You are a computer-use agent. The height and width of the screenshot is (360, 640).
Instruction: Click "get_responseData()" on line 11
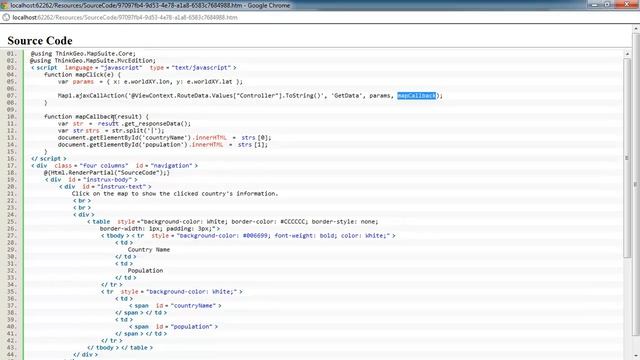[x=156, y=124]
